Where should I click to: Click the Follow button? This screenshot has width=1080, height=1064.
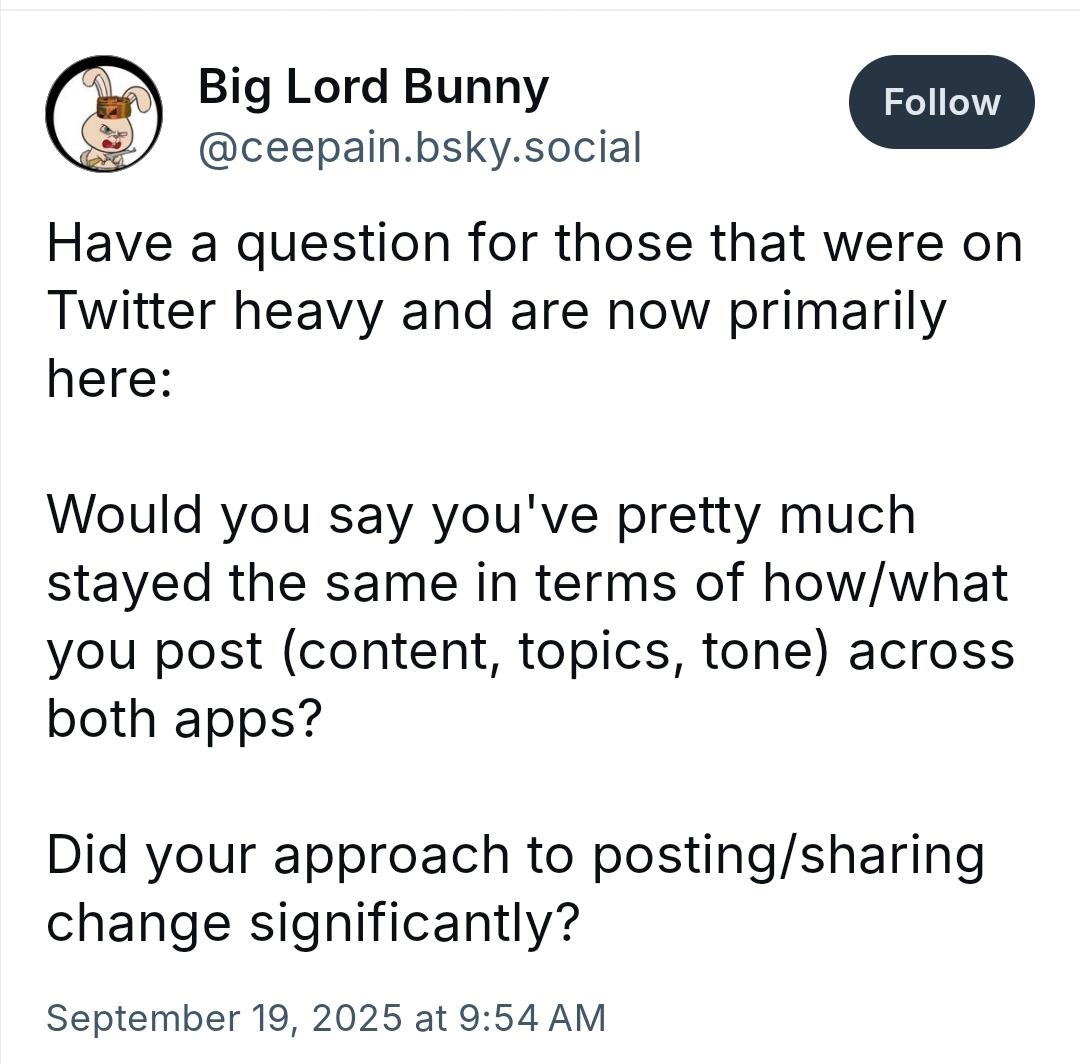tap(941, 102)
